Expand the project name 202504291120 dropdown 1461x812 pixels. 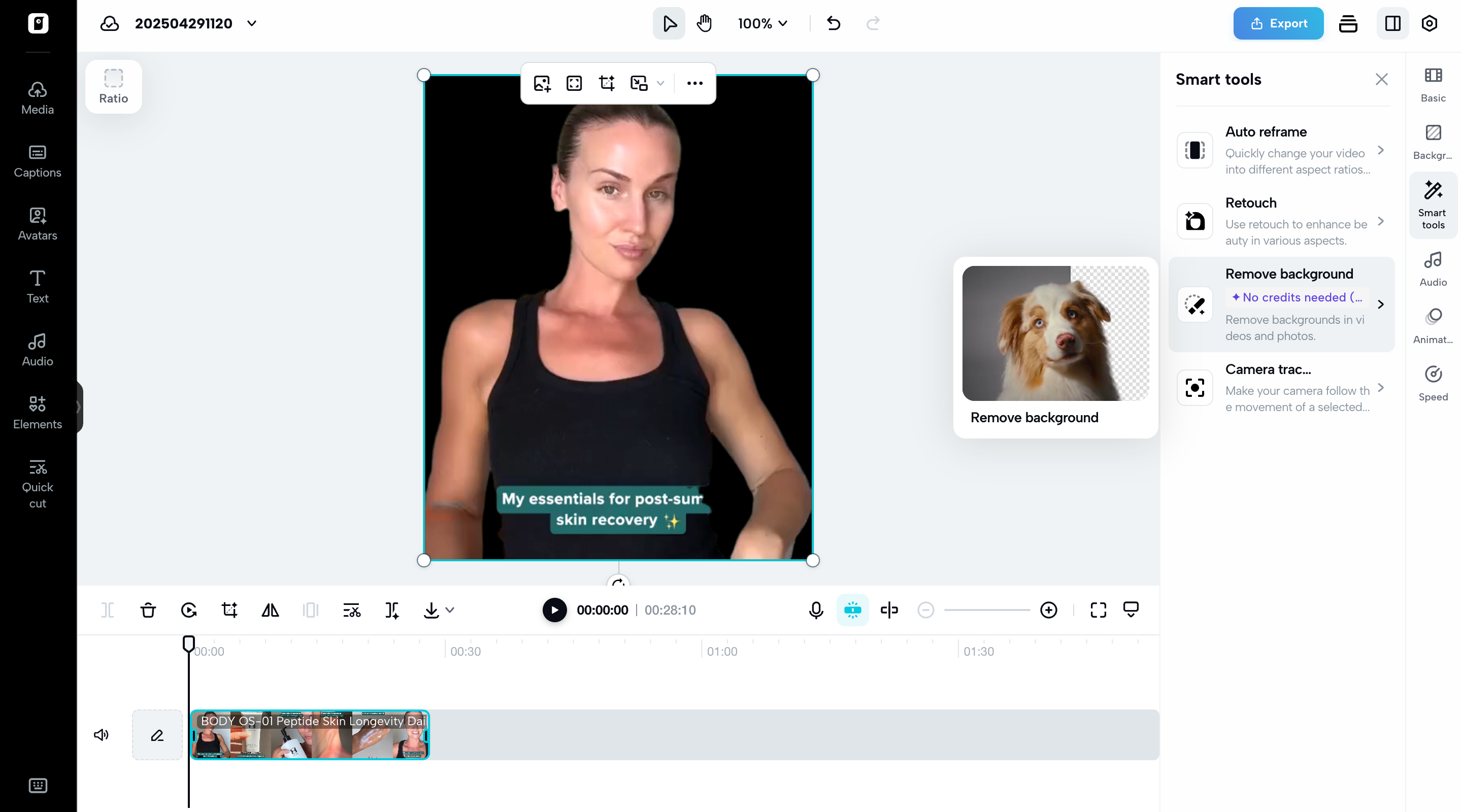252,23
